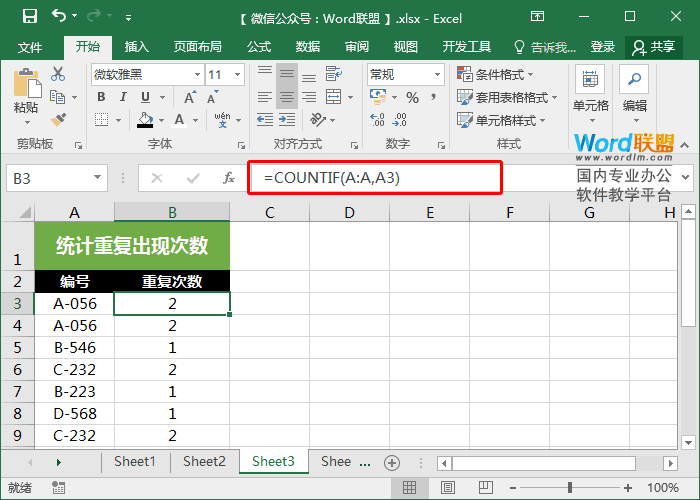Switch to the 公式 formulas tab

tap(259, 47)
